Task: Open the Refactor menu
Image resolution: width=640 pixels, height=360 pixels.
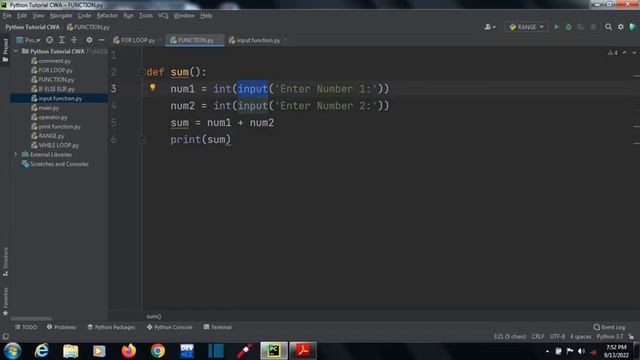Action: tap(107, 16)
